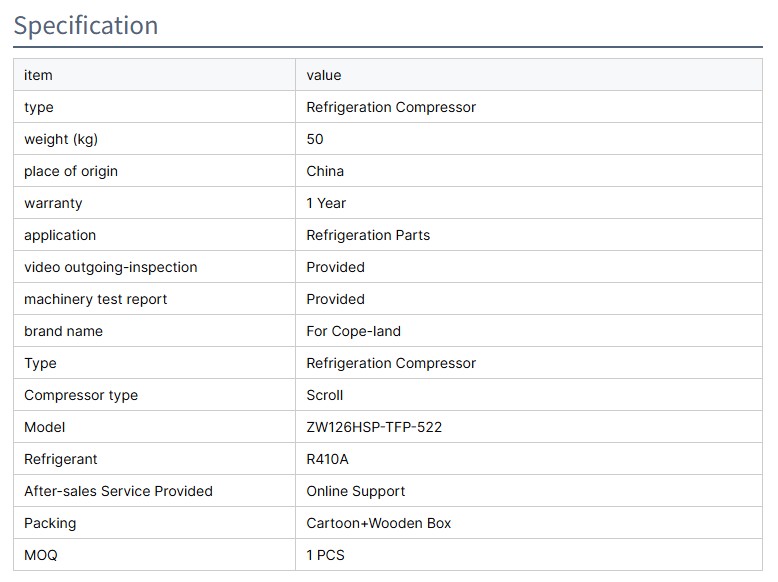Click the China value cell
Viewport: 778px width, 582px height.
(x=325, y=171)
